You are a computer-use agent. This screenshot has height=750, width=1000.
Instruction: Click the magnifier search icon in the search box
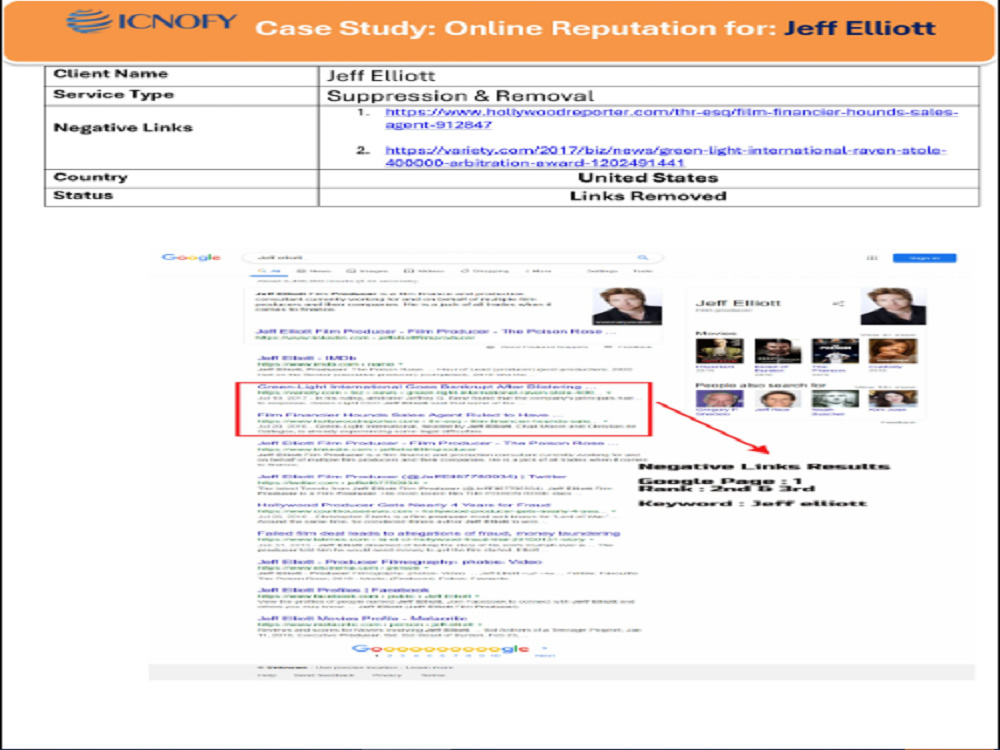[643, 258]
